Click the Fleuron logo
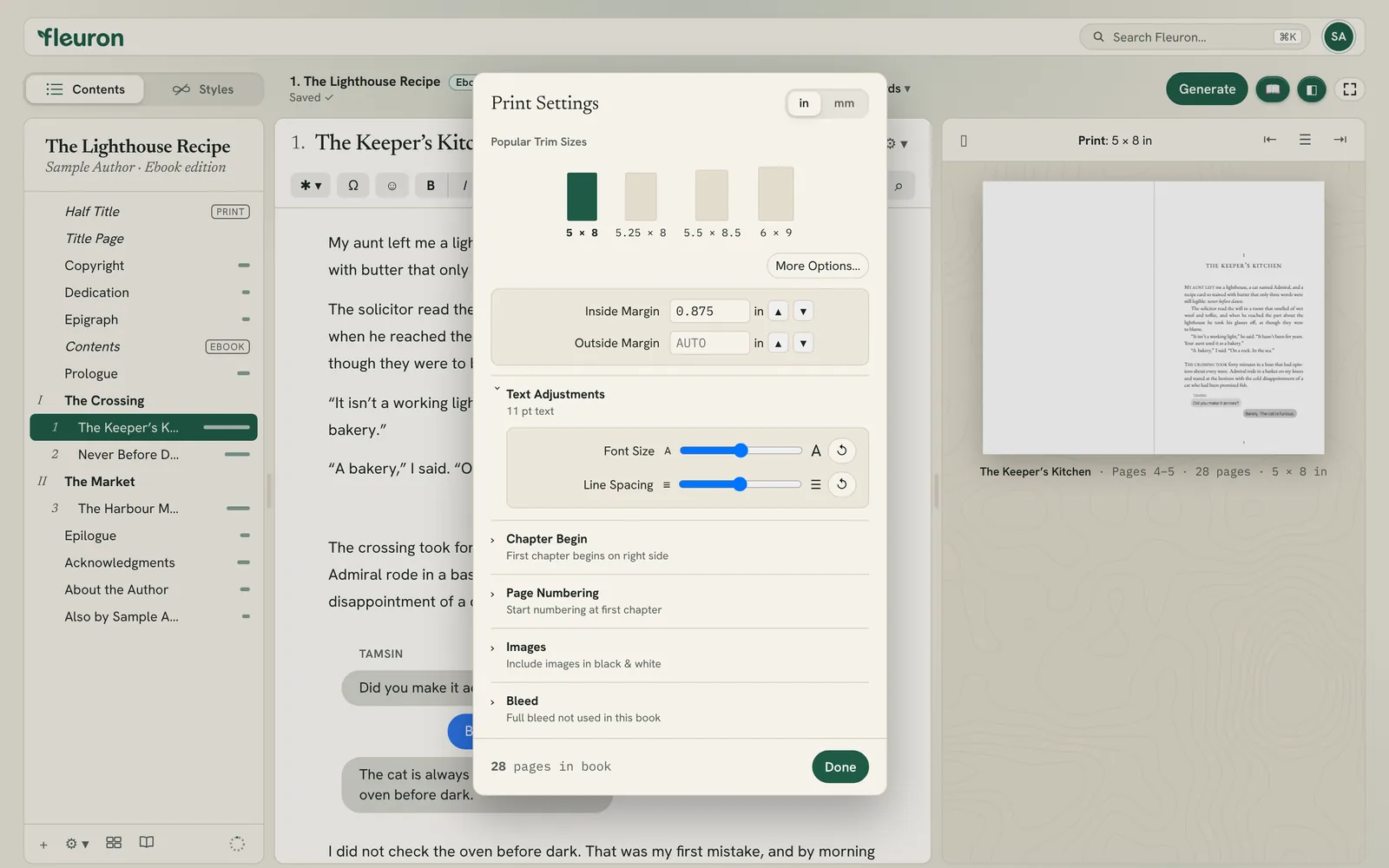This screenshot has width=1389, height=868. (80, 37)
